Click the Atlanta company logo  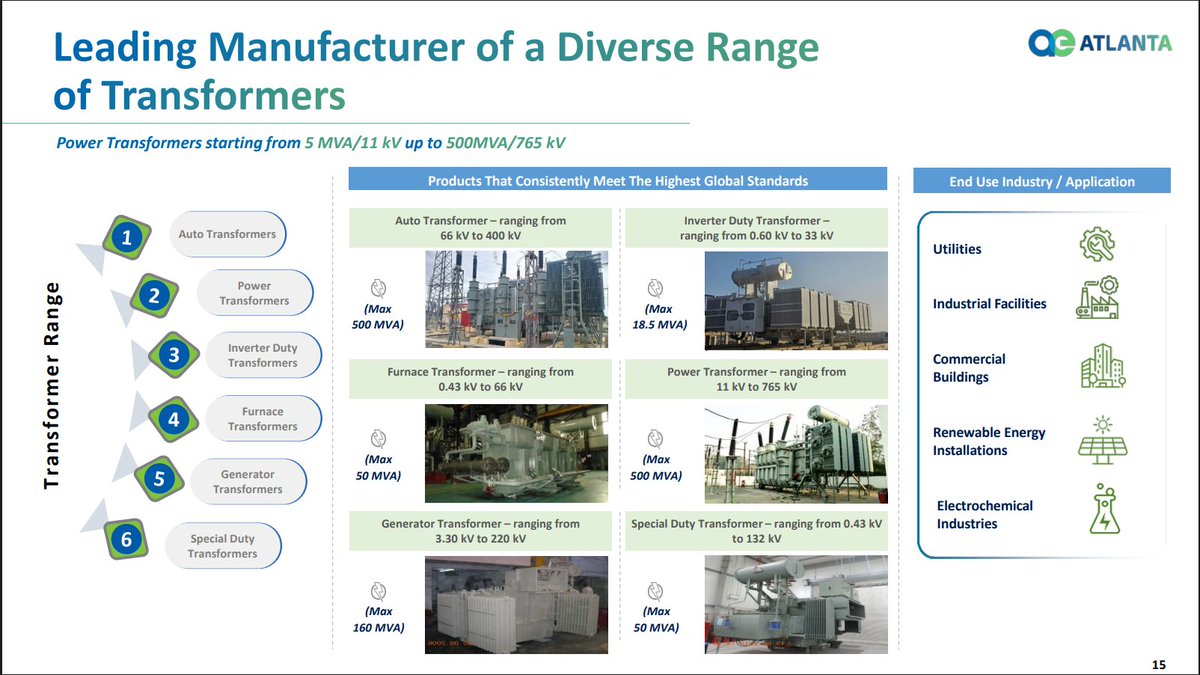click(x=1102, y=44)
